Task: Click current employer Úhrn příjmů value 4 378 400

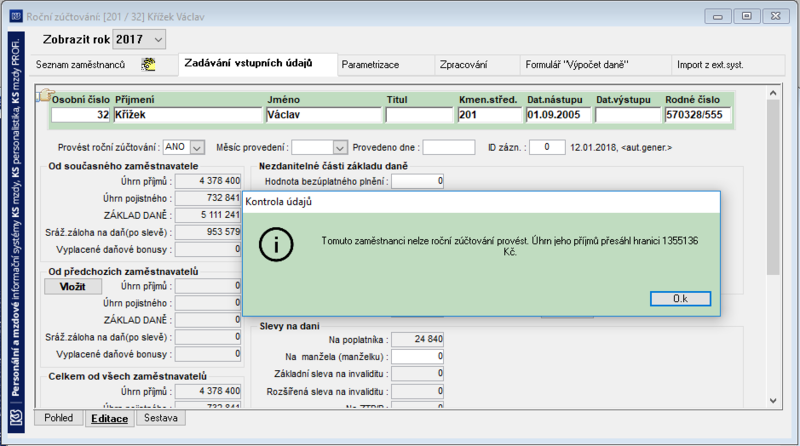Action: [208, 181]
